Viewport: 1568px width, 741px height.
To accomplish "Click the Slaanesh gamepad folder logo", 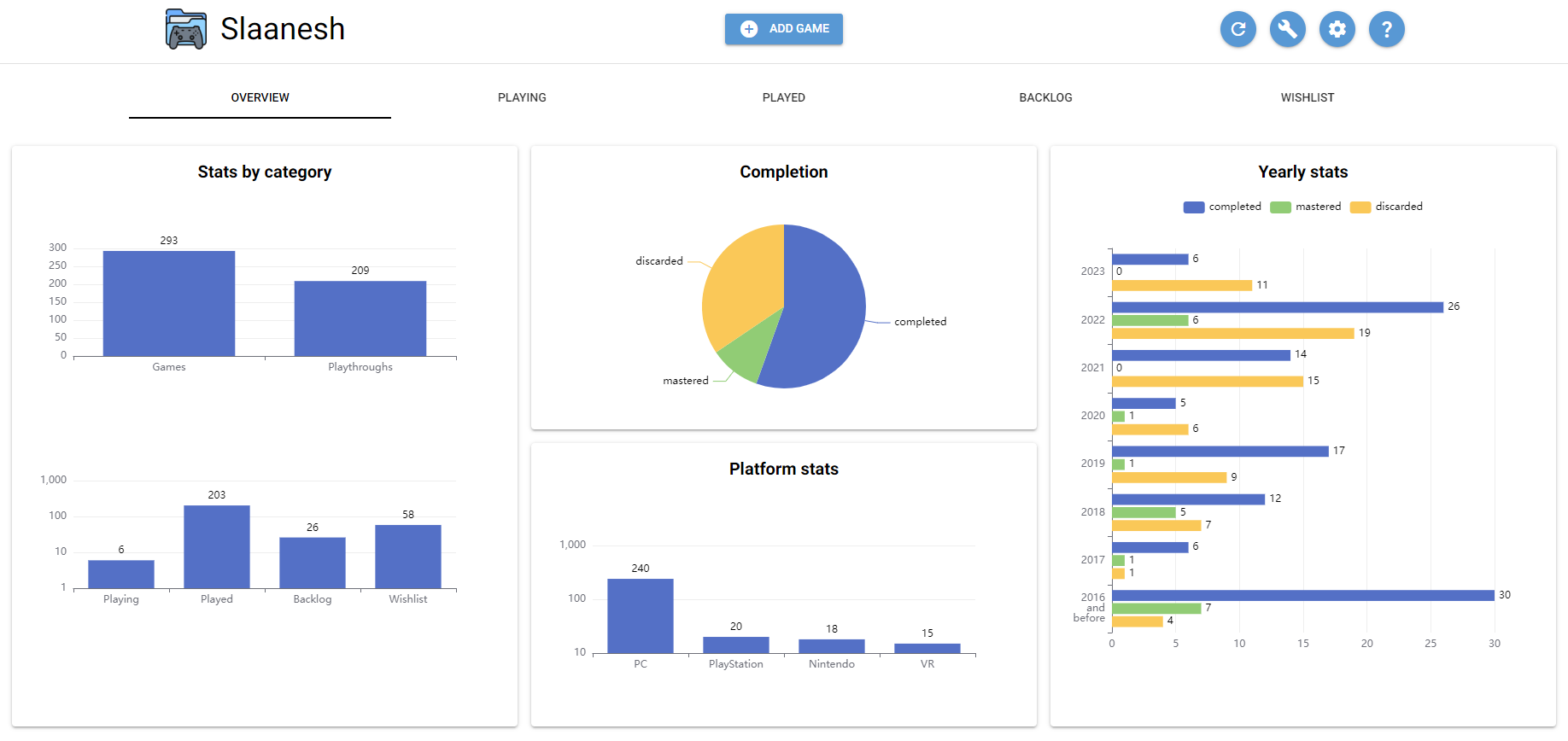I will [x=186, y=29].
